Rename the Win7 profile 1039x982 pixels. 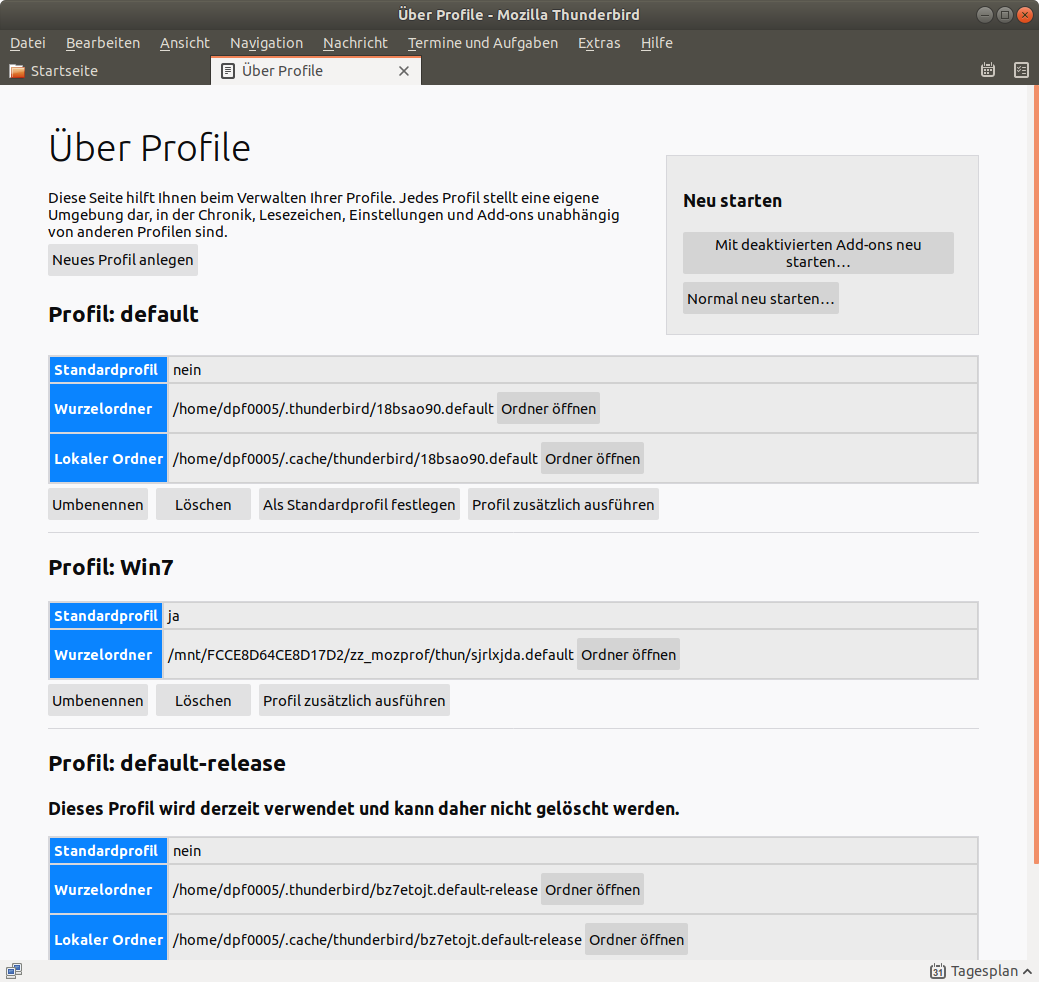tap(98, 700)
